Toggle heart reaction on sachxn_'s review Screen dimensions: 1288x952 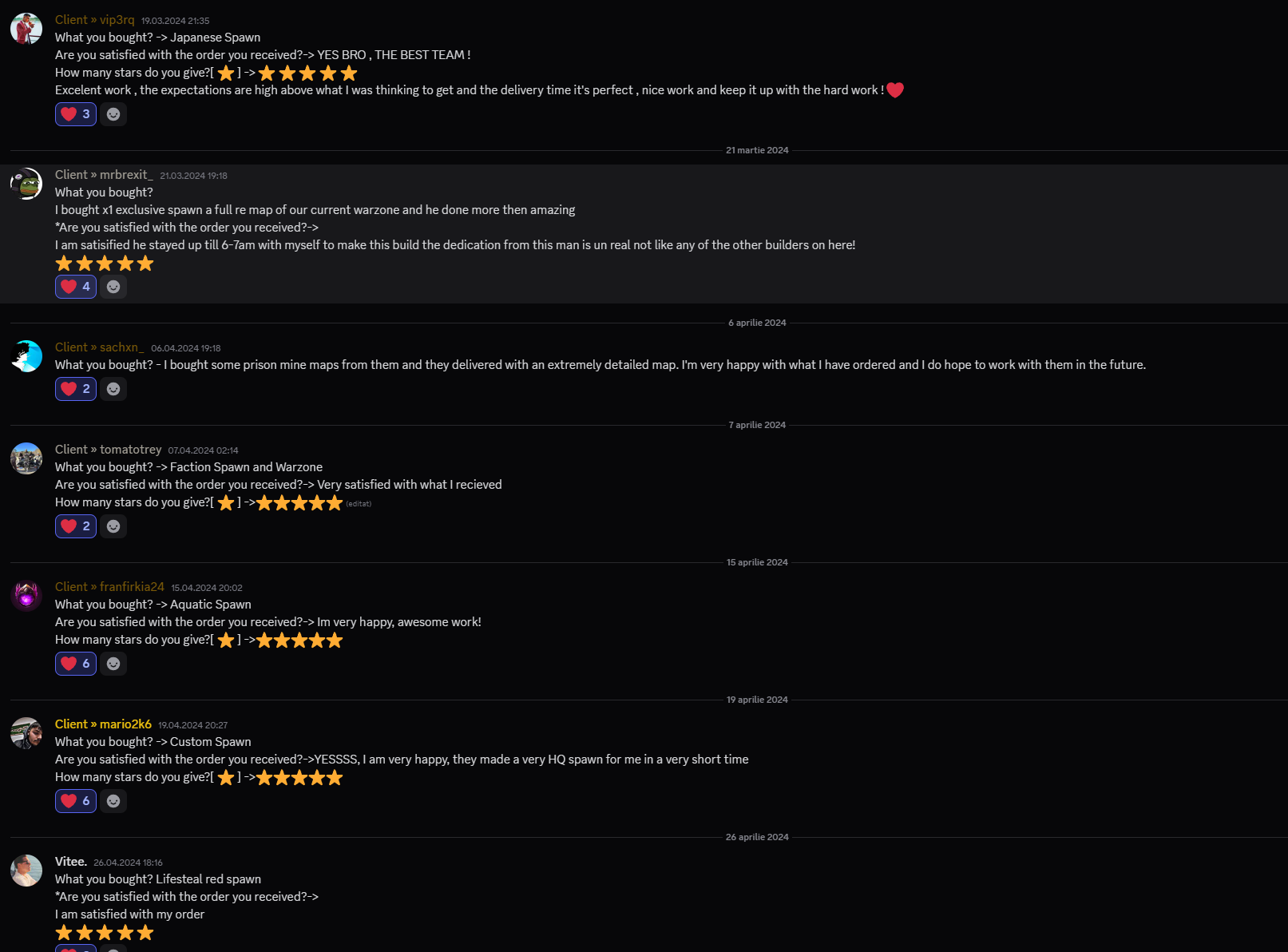point(76,389)
